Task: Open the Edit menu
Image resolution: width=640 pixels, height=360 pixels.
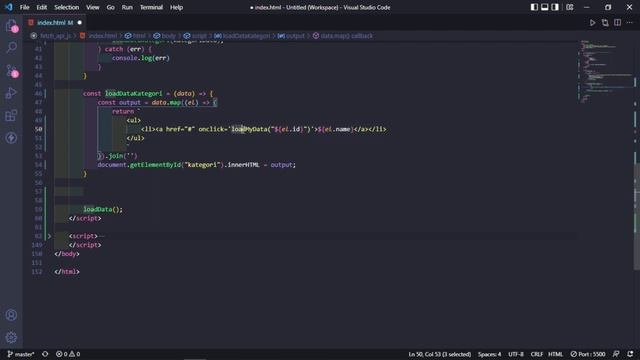Action: tap(42, 7)
